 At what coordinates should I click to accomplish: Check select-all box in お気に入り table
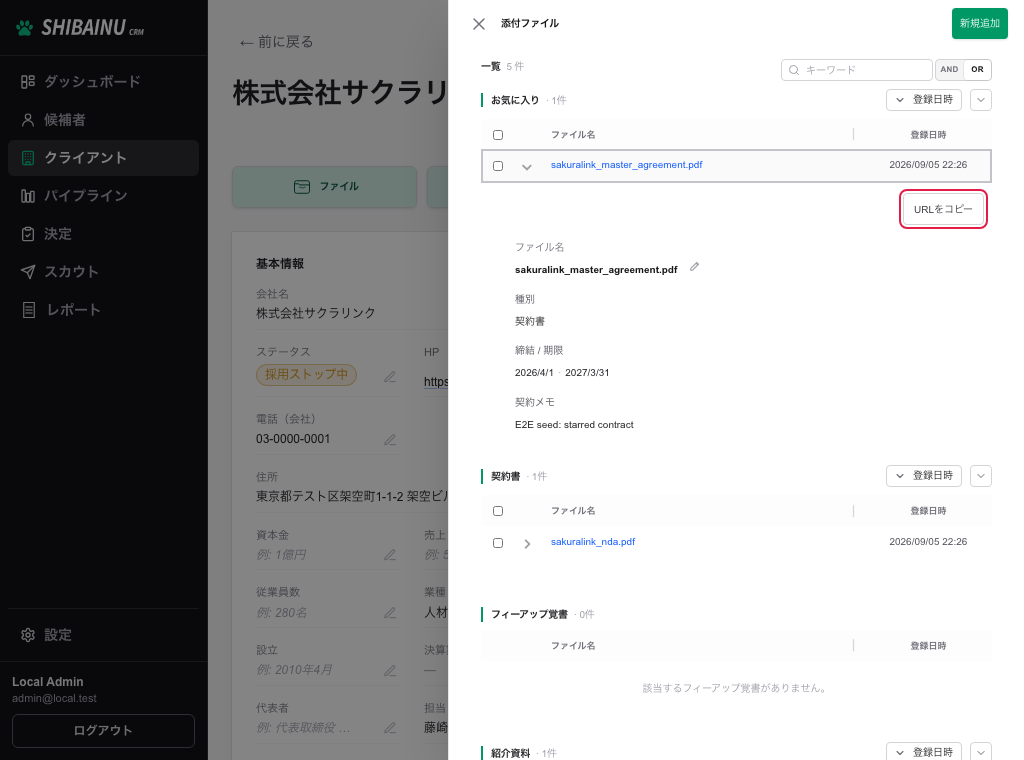[x=498, y=135]
